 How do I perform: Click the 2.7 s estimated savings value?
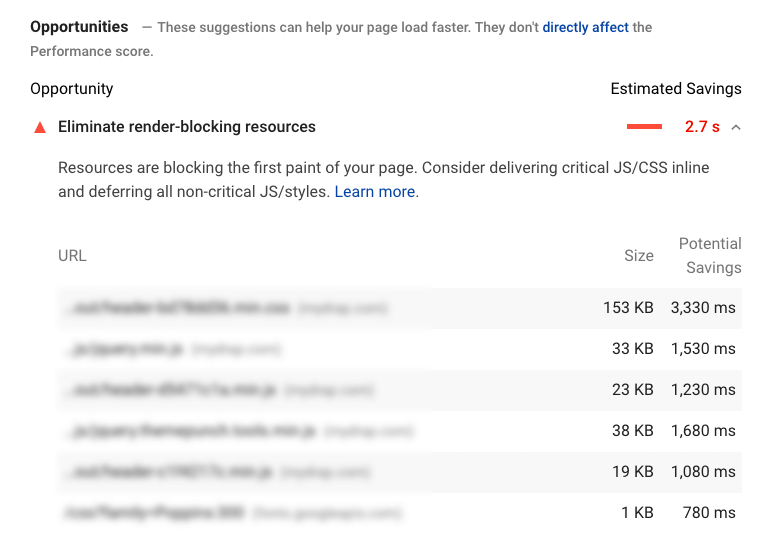702,127
